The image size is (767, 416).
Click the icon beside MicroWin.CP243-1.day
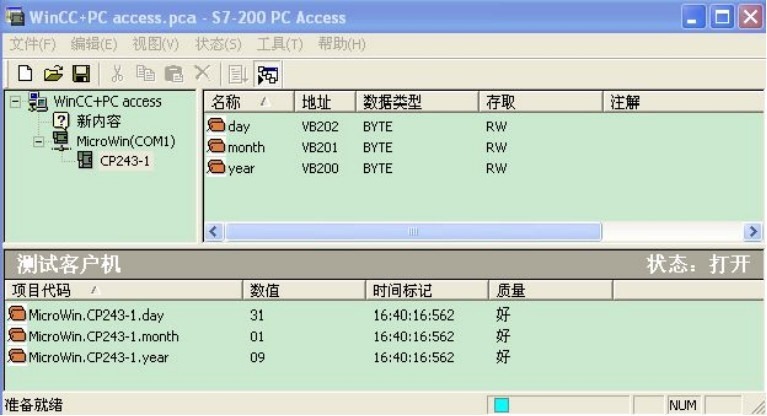point(17,314)
